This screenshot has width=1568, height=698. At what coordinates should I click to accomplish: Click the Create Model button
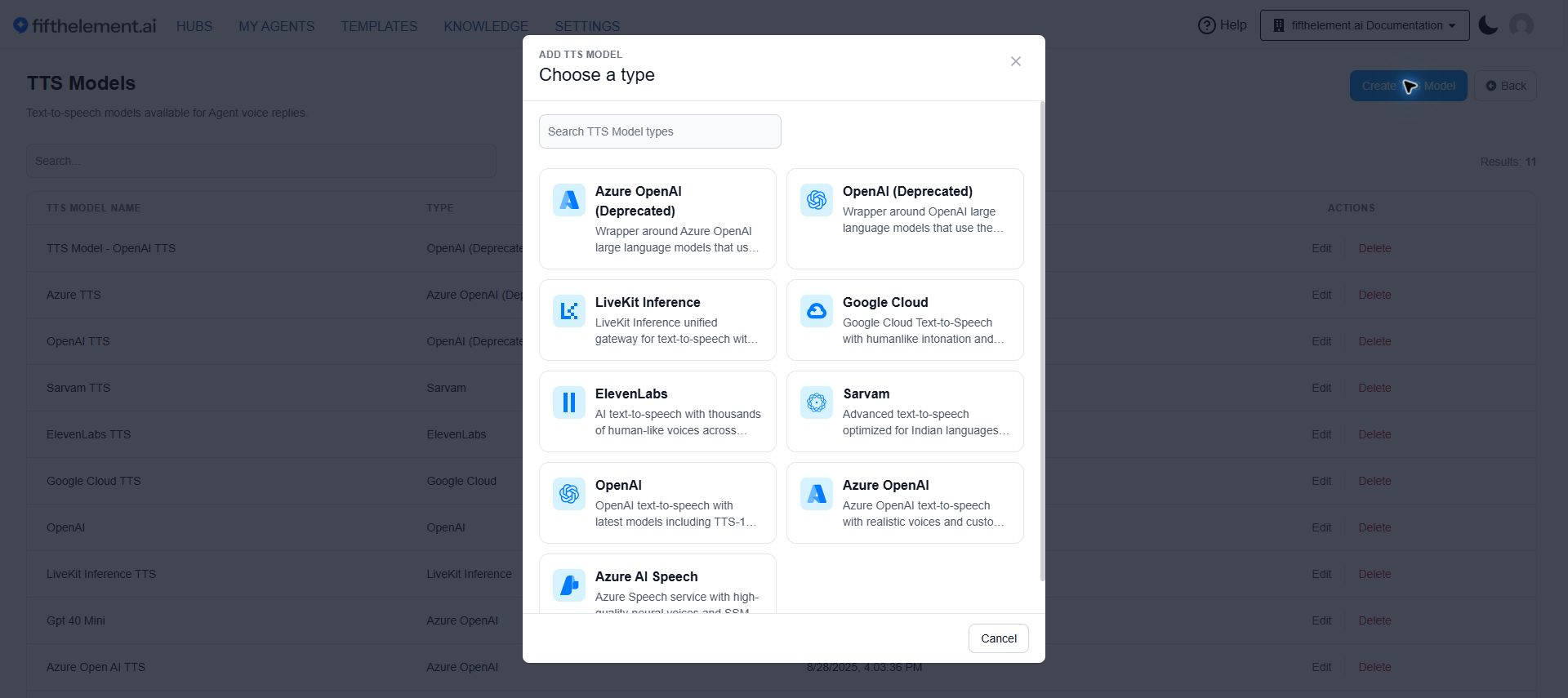click(1408, 86)
